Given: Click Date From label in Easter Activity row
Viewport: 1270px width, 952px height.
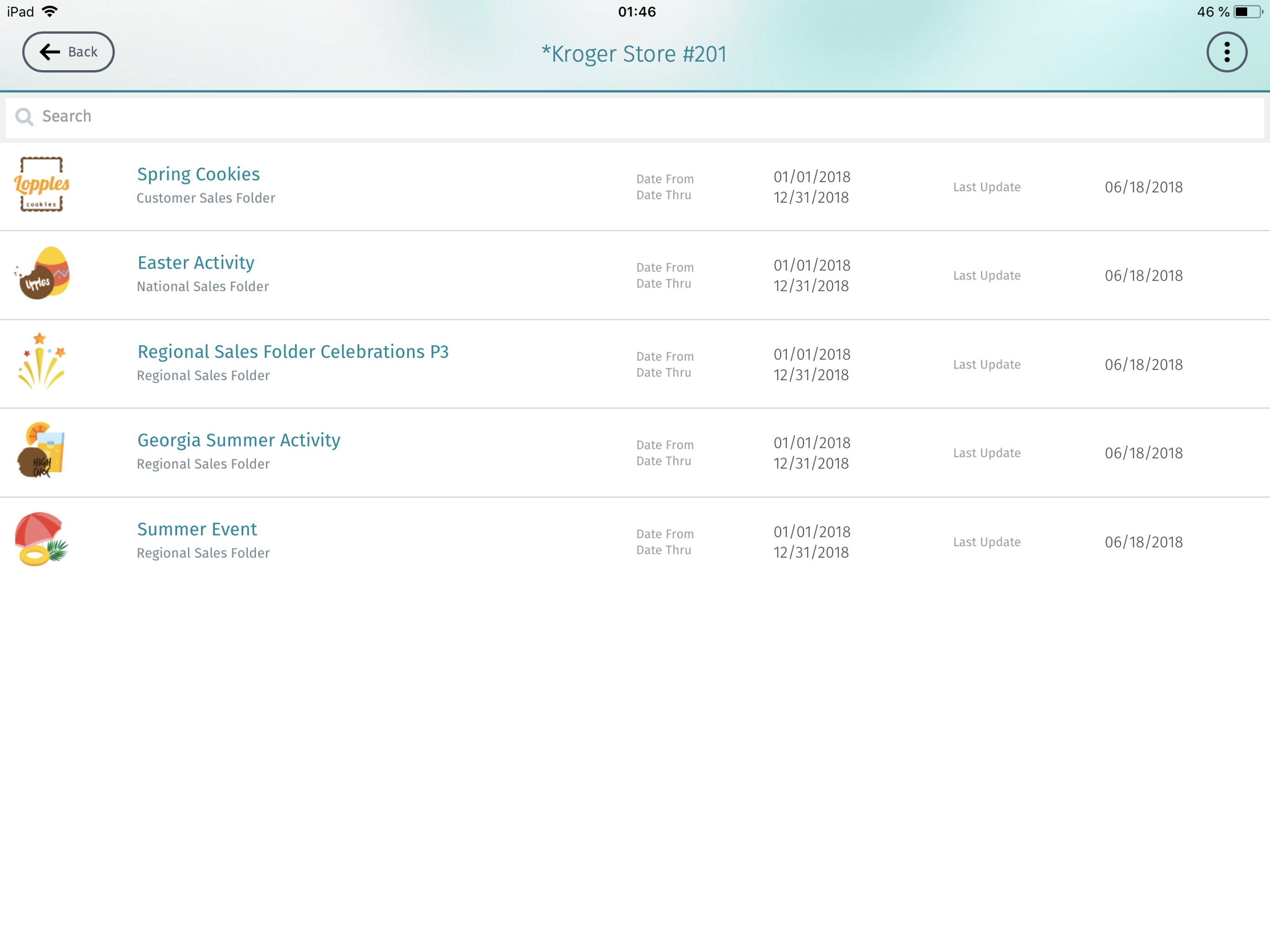Looking at the screenshot, I should [665, 268].
